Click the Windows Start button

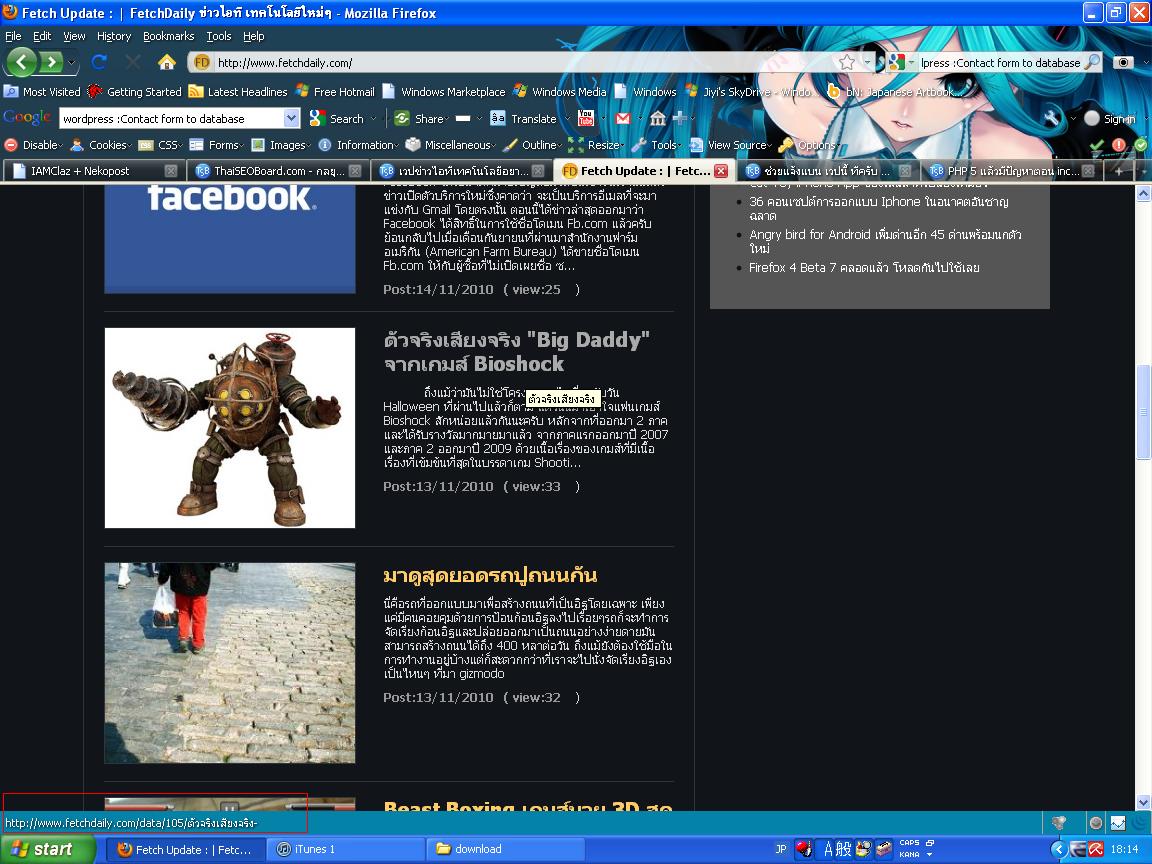48,849
